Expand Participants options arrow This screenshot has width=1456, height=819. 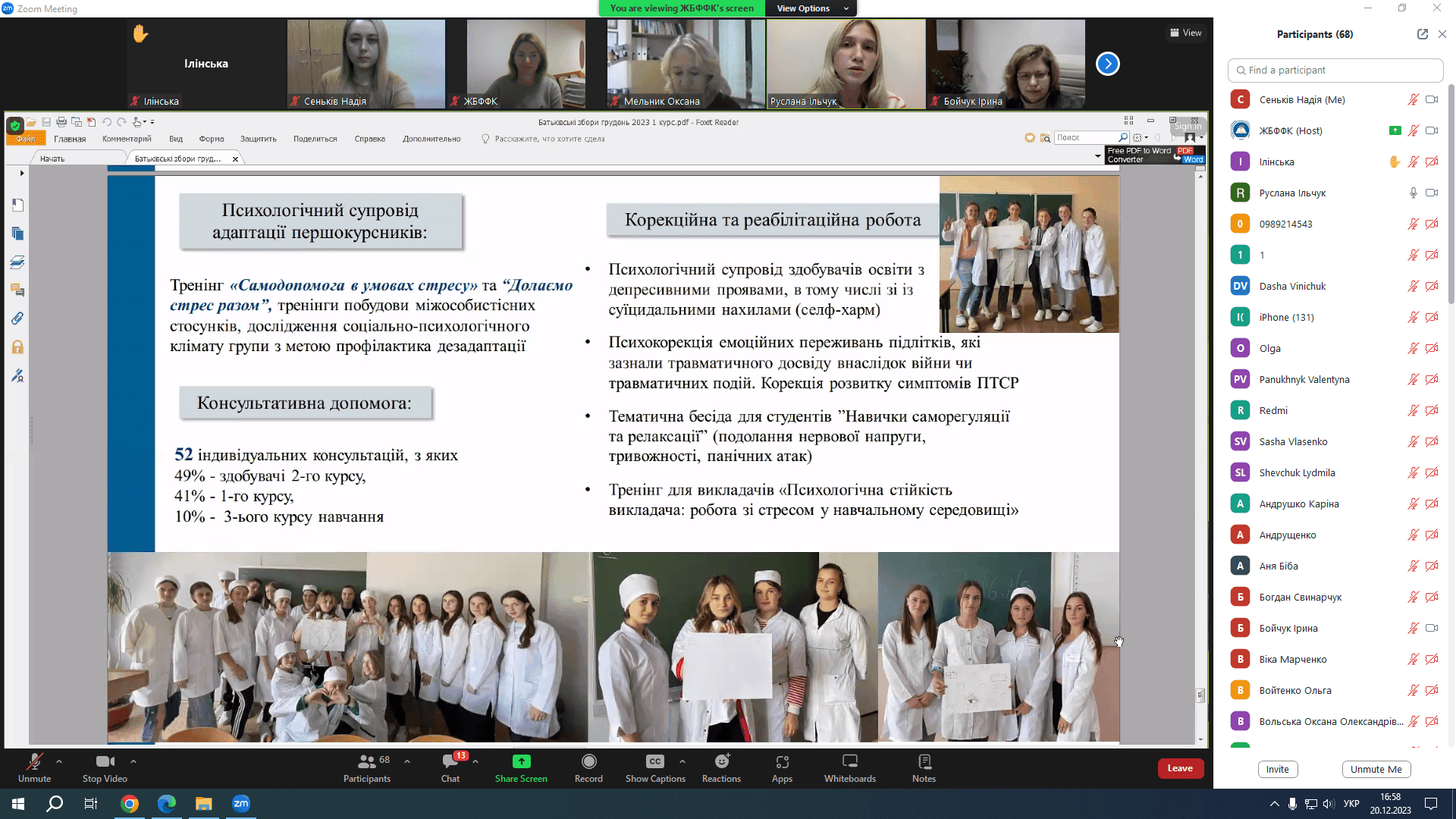click(x=407, y=761)
